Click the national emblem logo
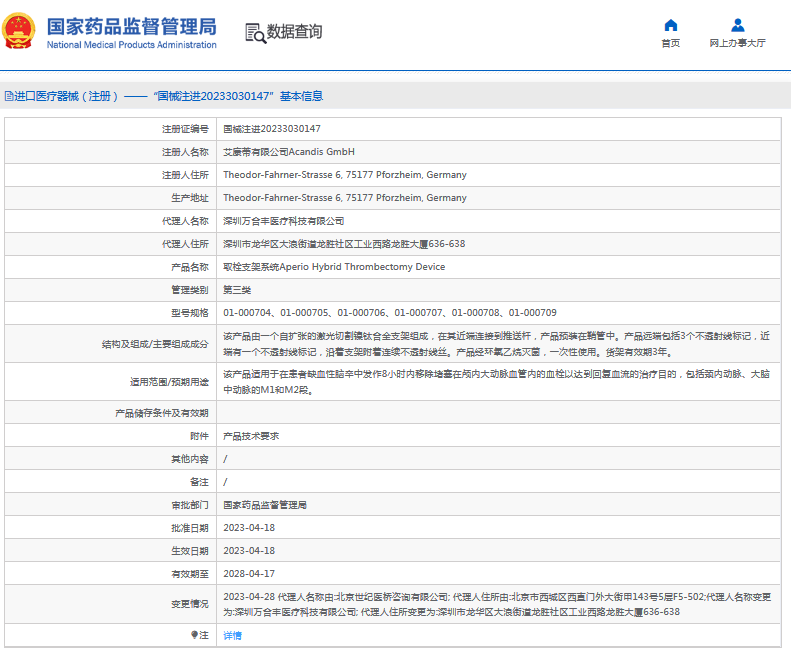The width and height of the screenshot is (791, 653). coord(19,31)
